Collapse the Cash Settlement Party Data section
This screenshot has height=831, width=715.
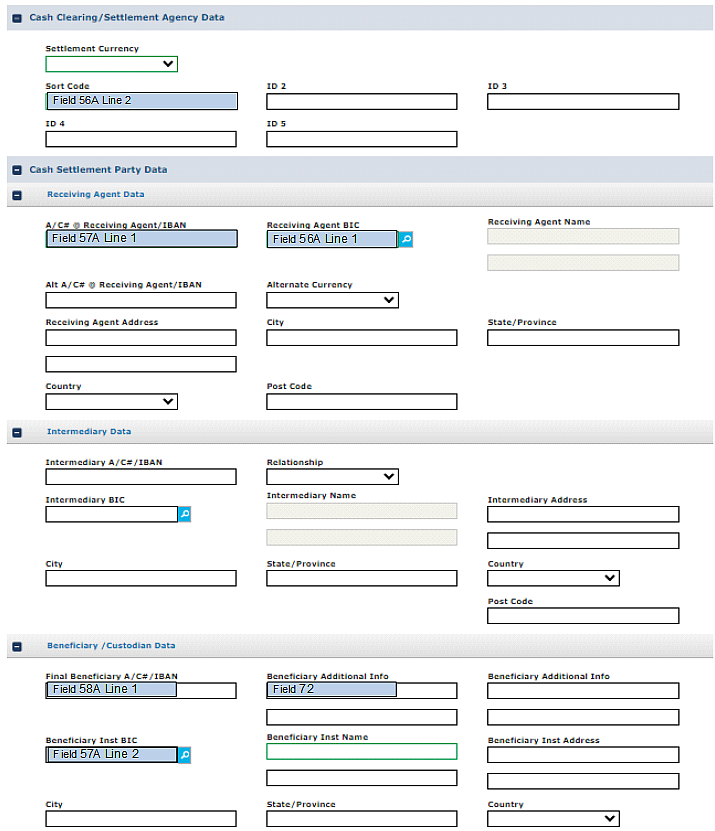click(17, 170)
